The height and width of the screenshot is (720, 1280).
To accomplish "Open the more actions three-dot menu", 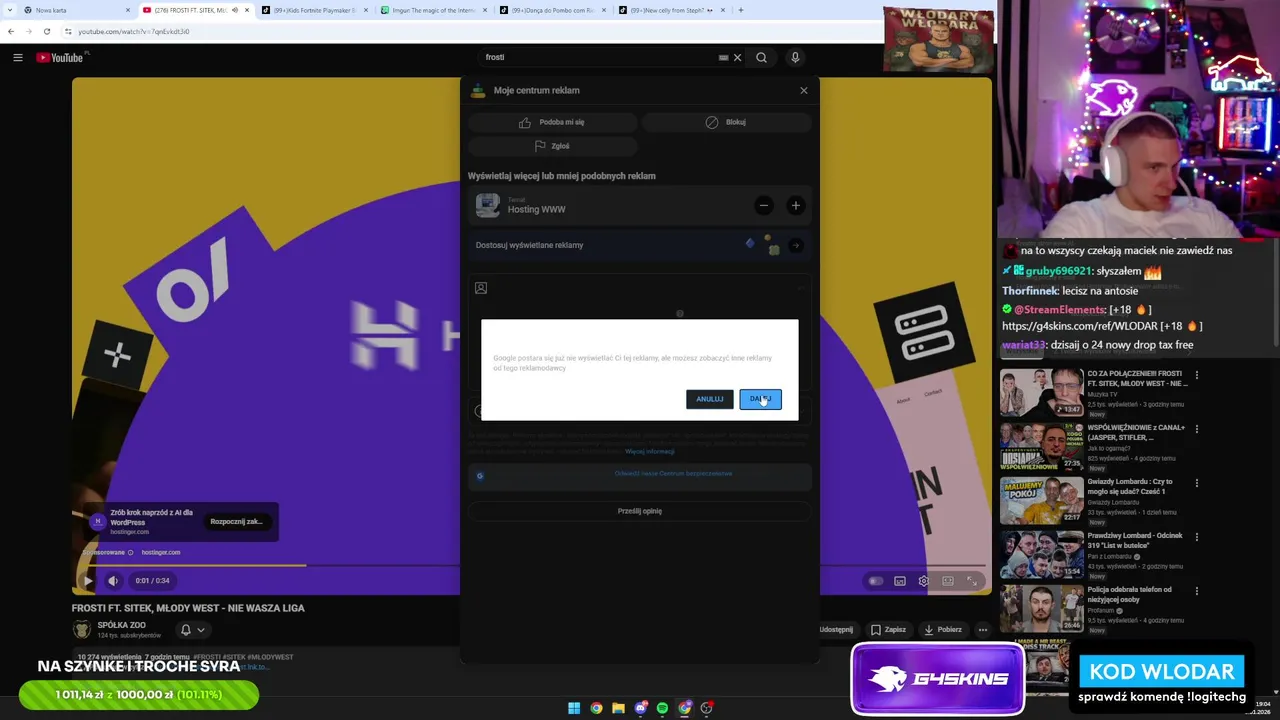I will tap(983, 630).
